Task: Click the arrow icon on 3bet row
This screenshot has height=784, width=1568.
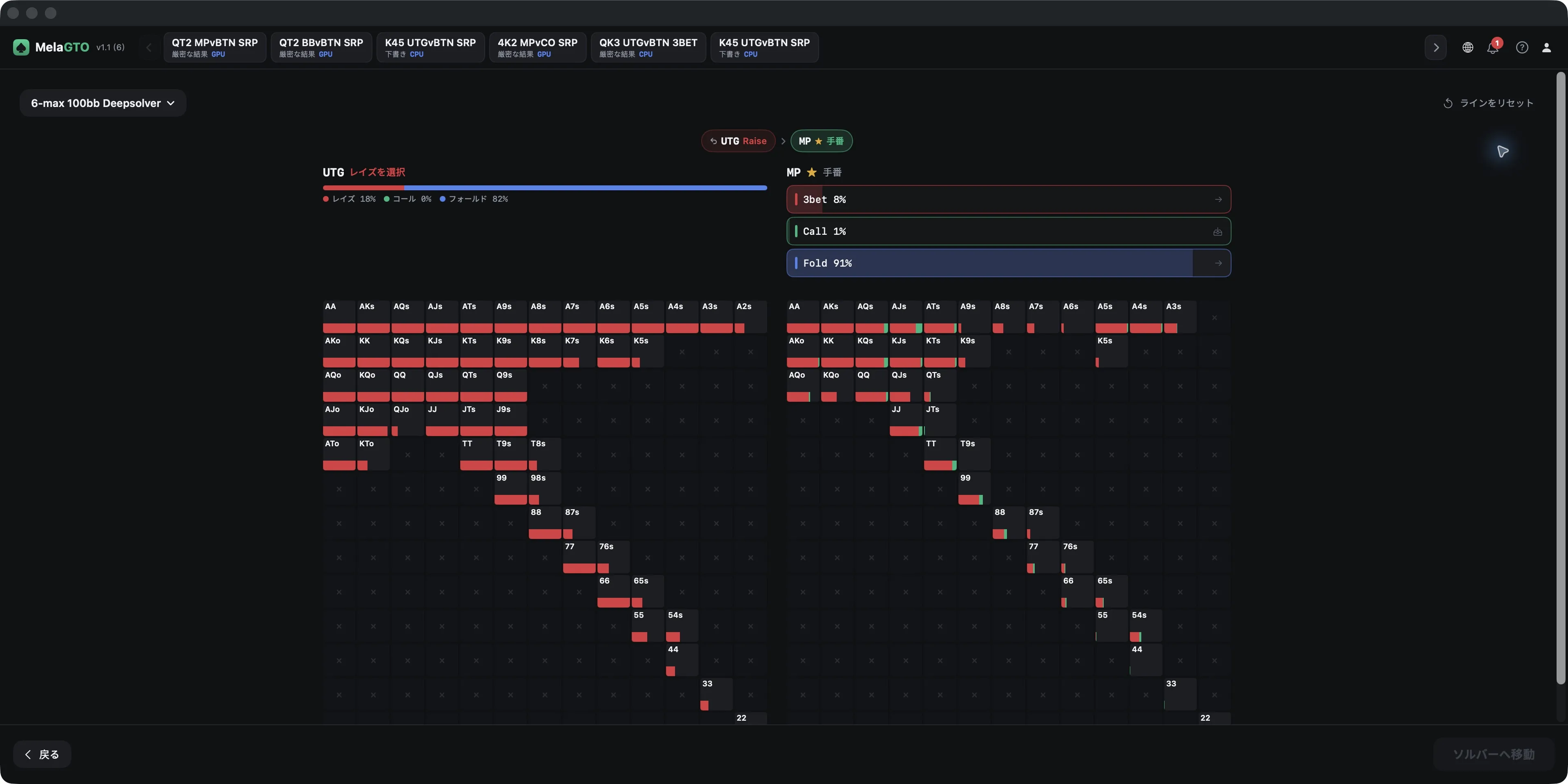Action: click(x=1218, y=200)
